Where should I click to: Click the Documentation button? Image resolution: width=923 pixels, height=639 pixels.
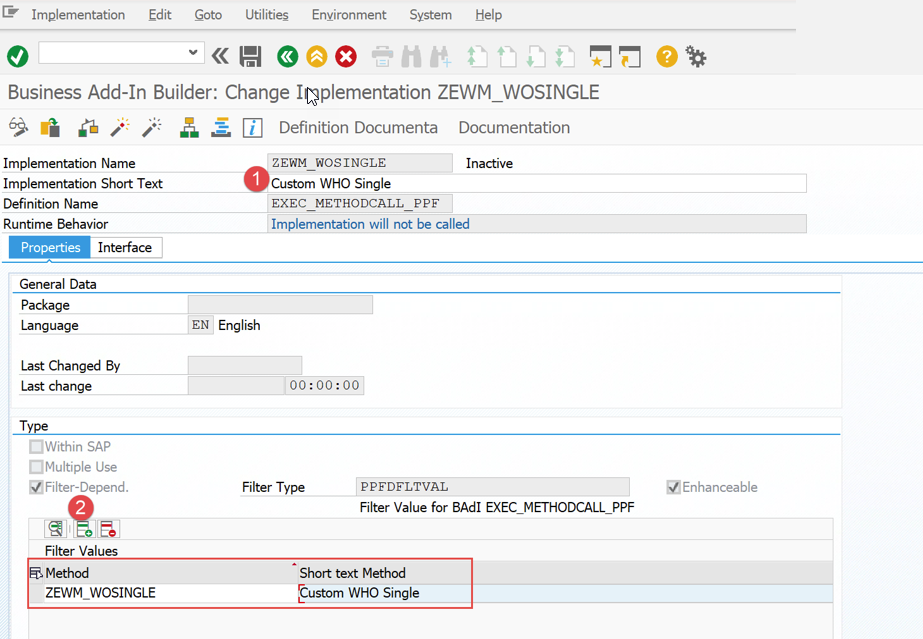click(x=514, y=128)
